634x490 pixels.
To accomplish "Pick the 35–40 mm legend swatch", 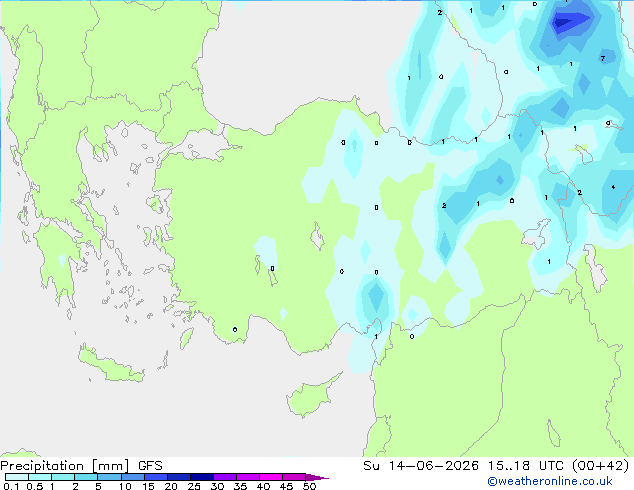I will pos(248,477).
